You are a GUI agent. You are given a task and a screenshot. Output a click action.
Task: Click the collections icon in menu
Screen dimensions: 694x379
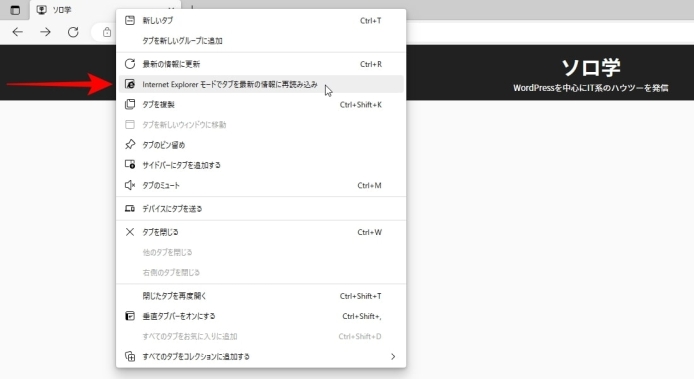pos(130,356)
